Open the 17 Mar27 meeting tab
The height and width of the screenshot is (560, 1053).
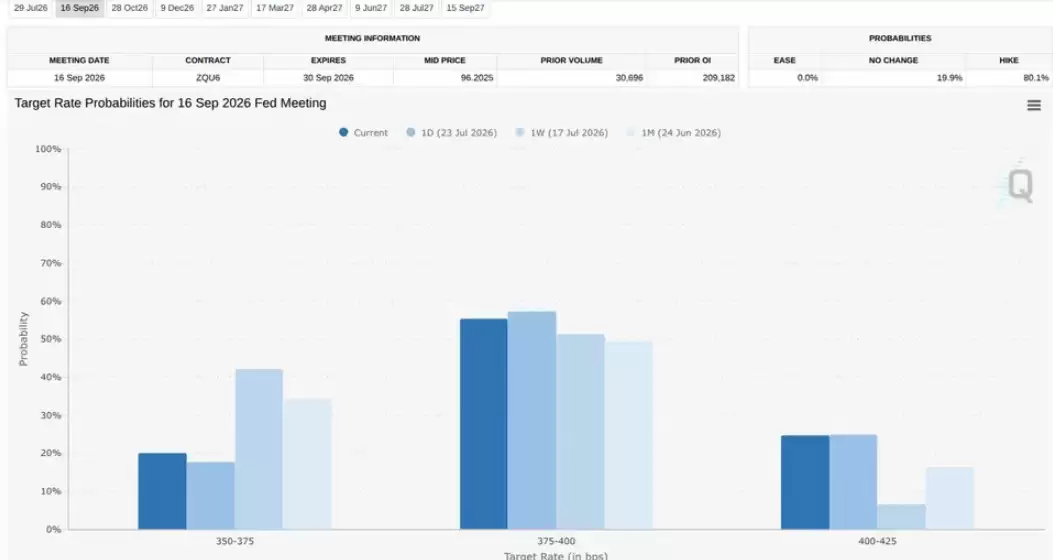point(275,8)
